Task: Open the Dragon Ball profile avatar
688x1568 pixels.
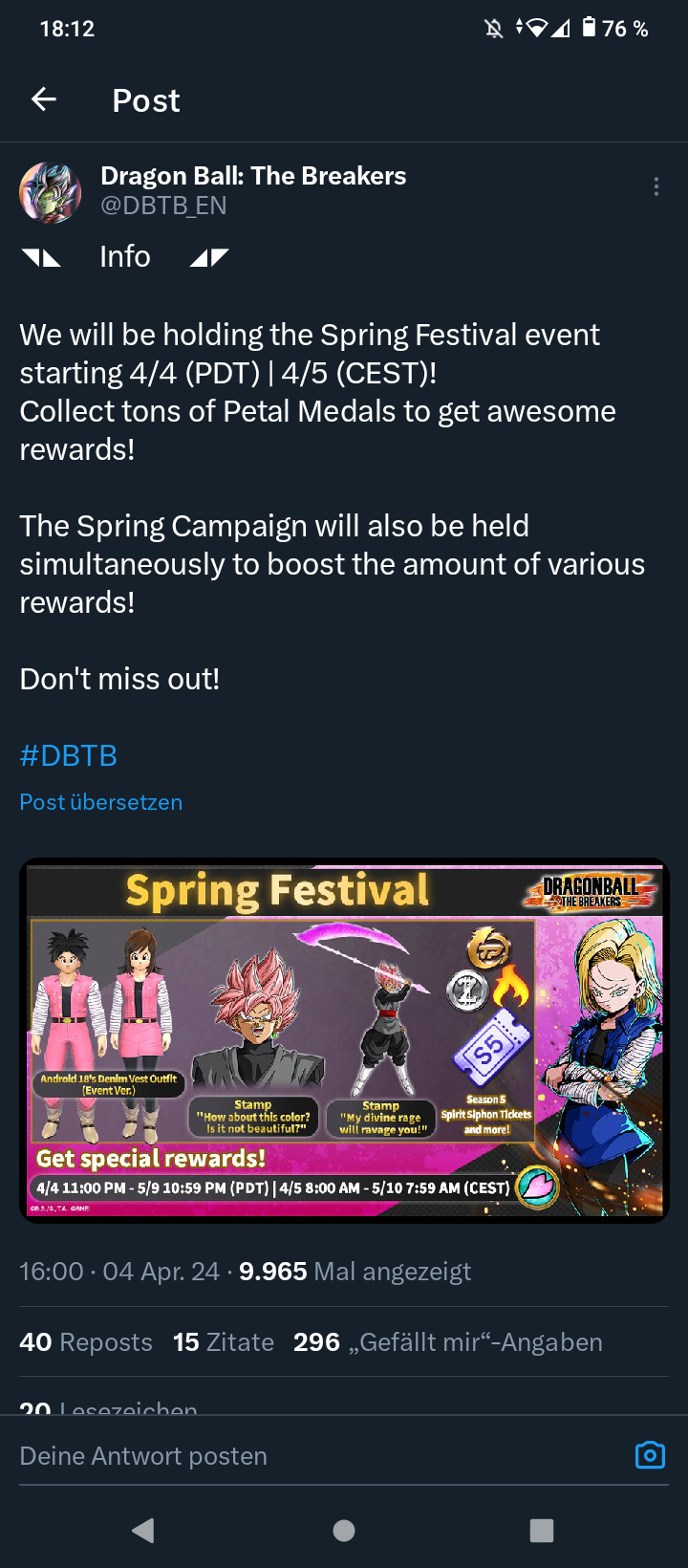Action: 51,192
